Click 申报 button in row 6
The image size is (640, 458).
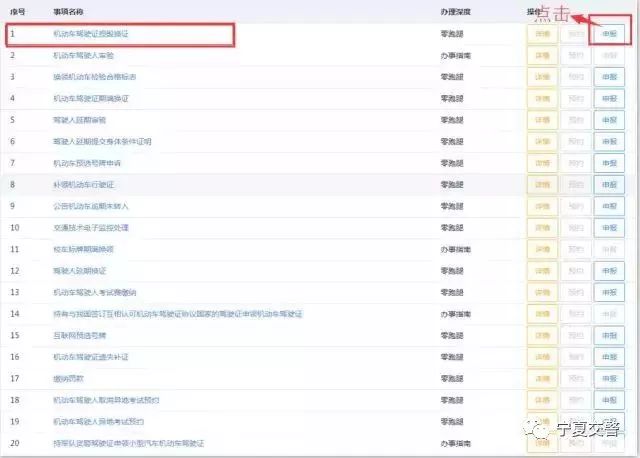[609, 142]
